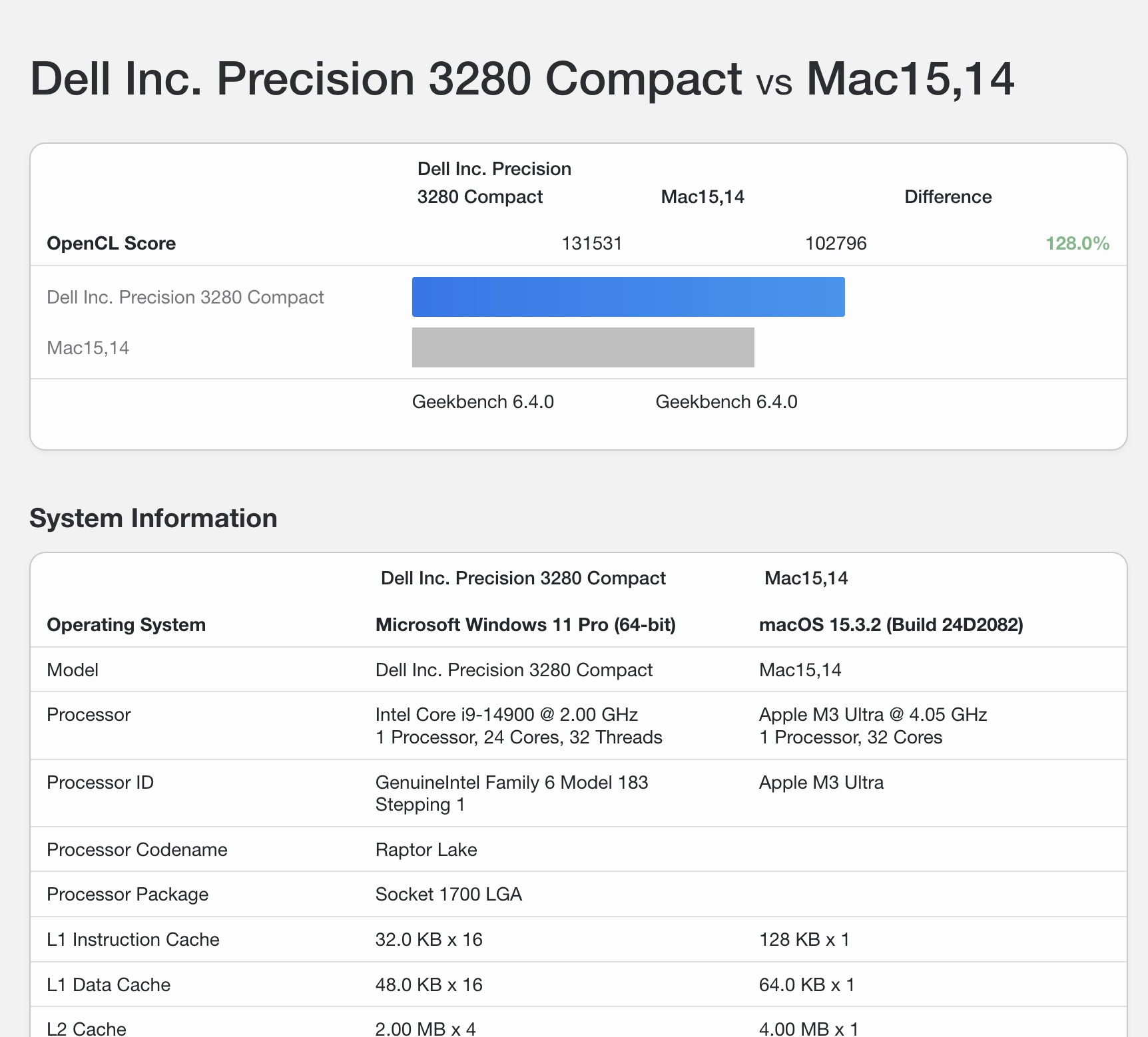
Task: Click the green 128.0% difference value
Action: (x=1077, y=244)
